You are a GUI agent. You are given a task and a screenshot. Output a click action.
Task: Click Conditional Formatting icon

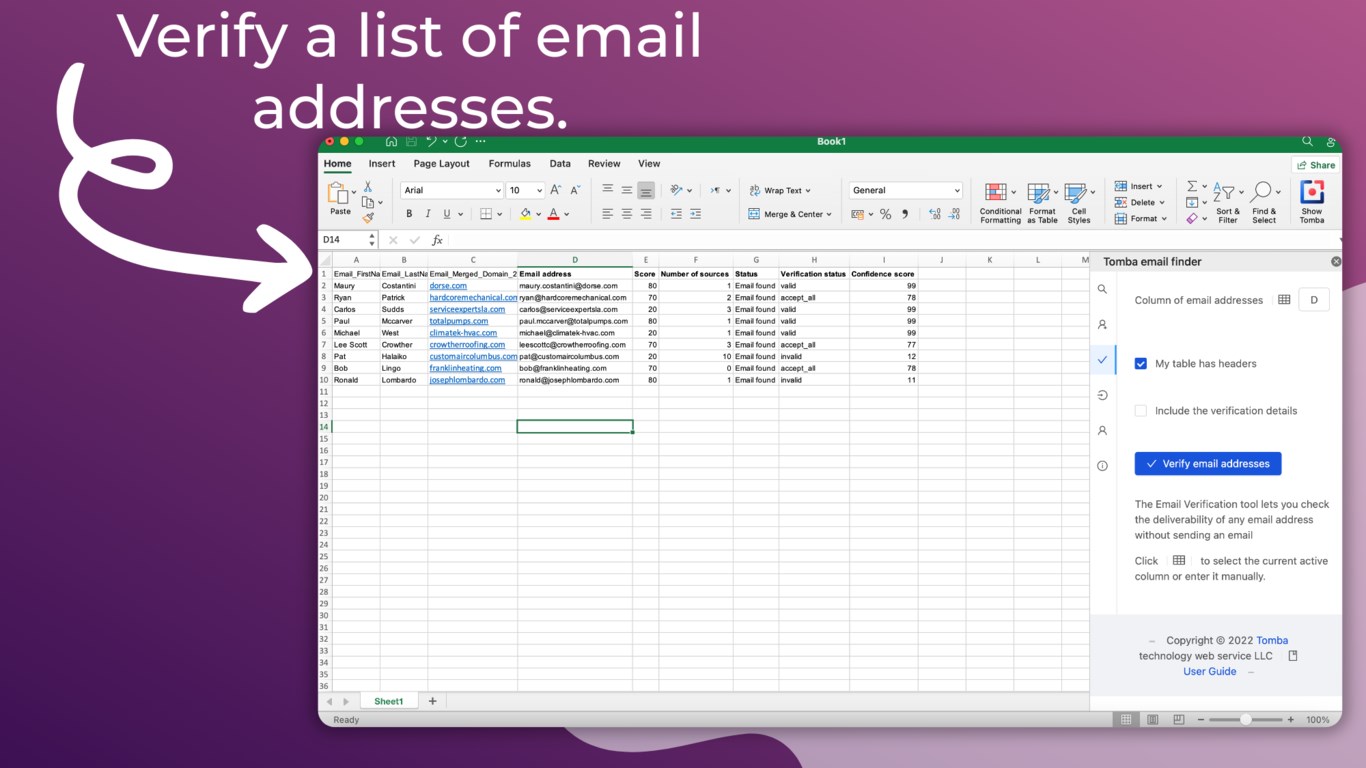[1000, 202]
